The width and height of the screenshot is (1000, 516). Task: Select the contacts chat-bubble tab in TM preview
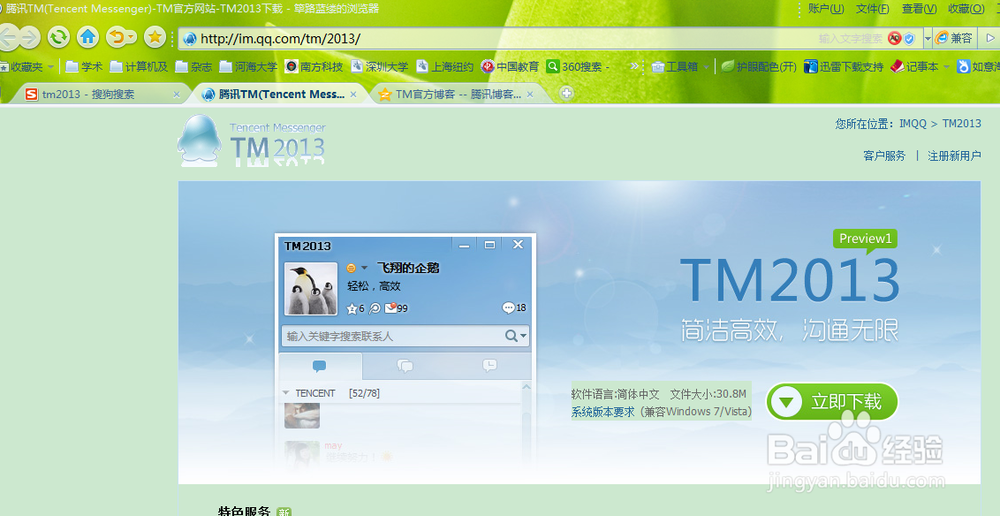coord(320,366)
